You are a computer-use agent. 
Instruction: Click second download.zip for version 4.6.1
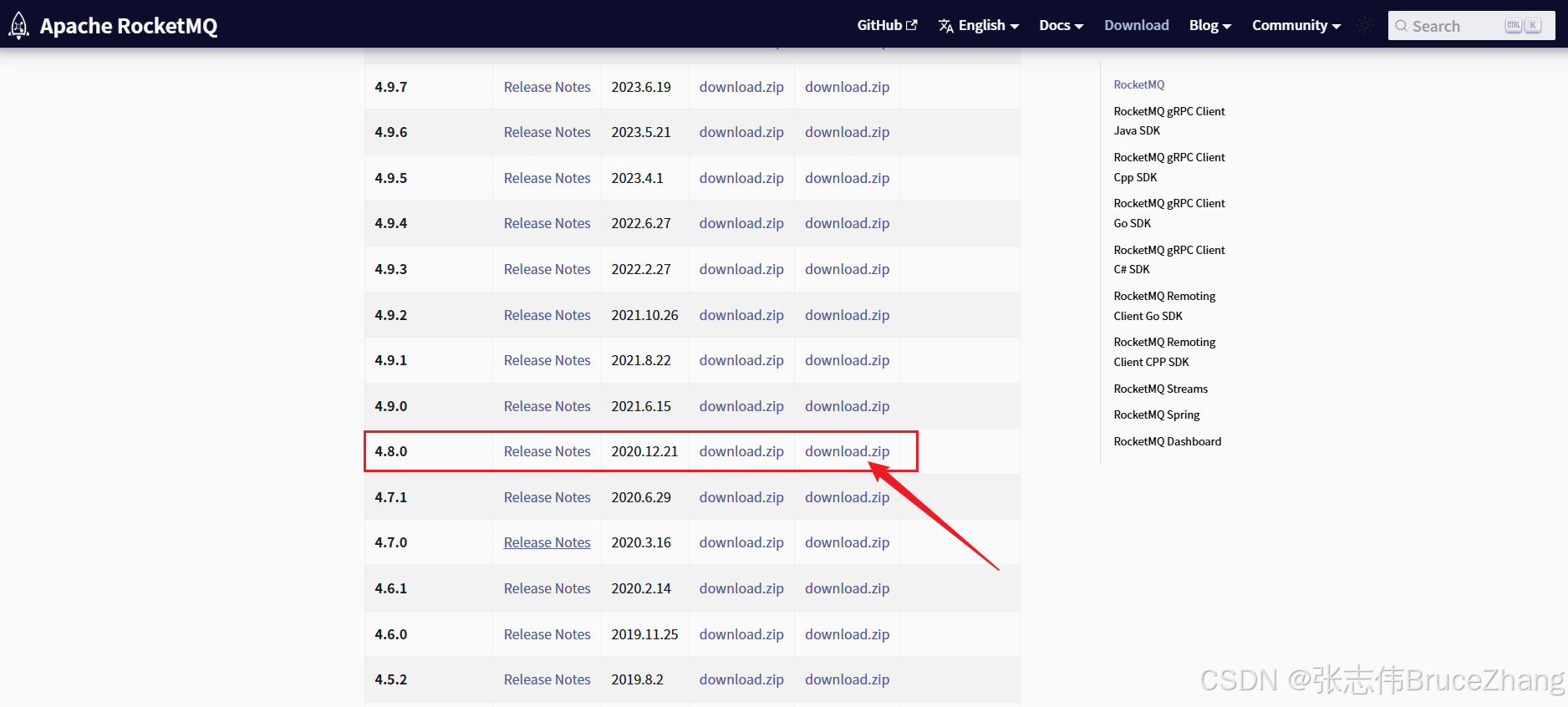pos(847,588)
